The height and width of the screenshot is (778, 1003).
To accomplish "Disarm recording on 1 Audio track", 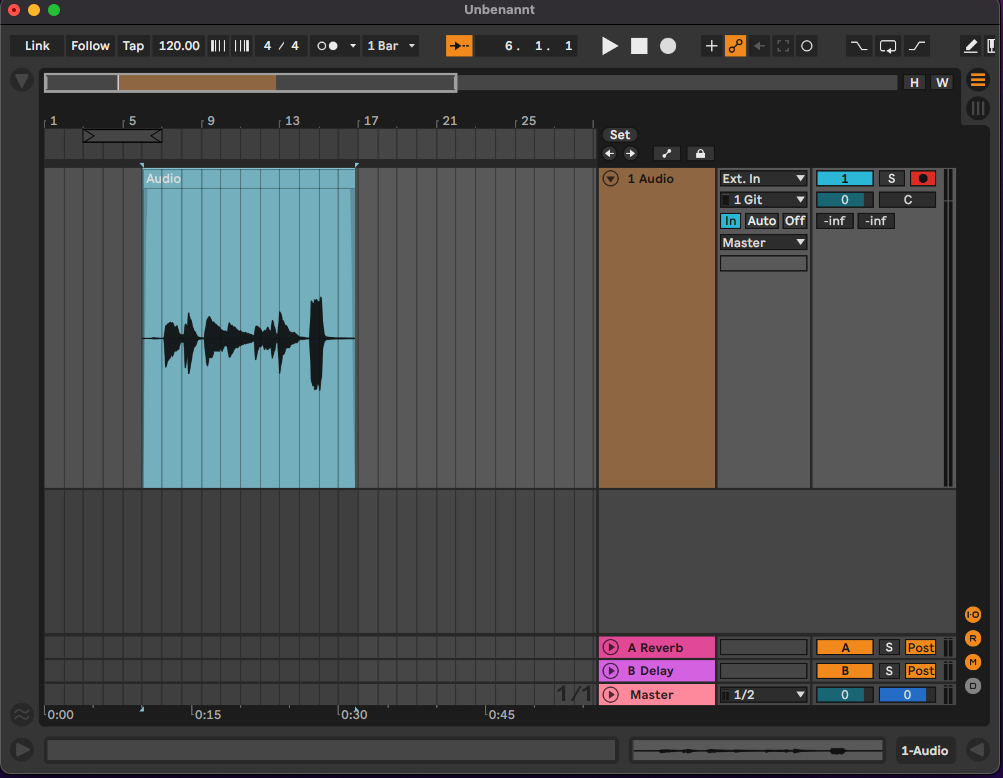I will (922, 179).
